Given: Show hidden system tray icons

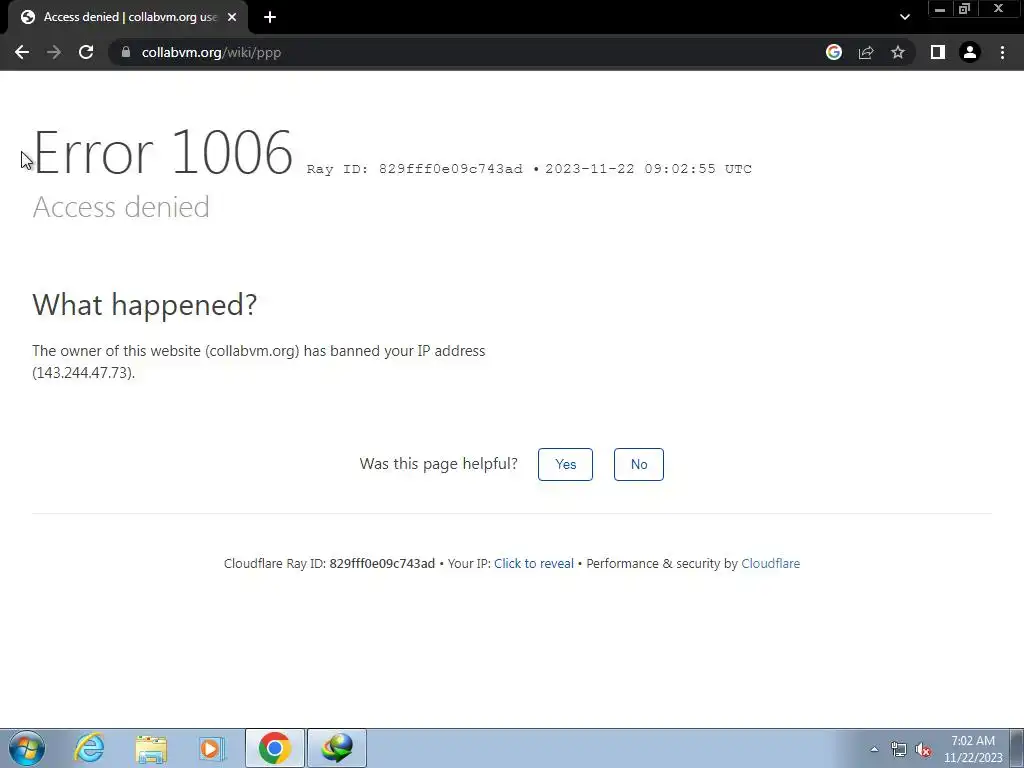Looking at the screenshot, I should (874, 749).
